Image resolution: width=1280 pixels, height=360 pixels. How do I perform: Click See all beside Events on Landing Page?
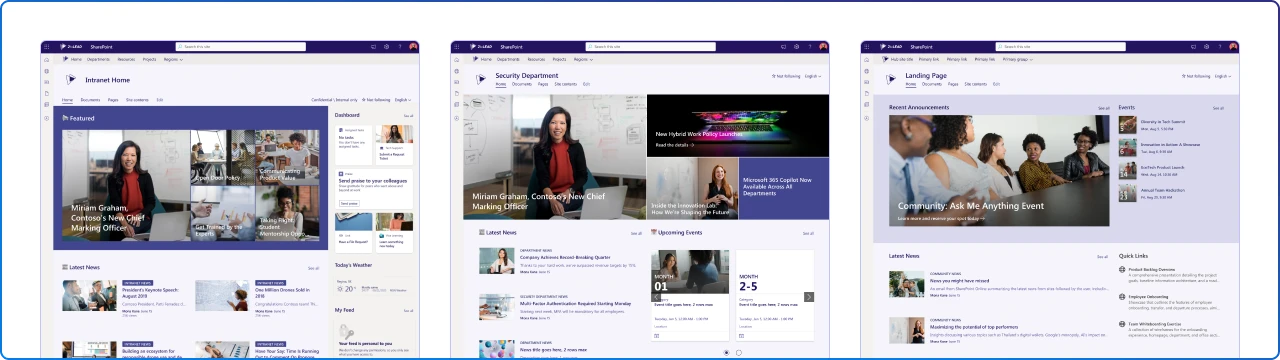pos(1218,108)
